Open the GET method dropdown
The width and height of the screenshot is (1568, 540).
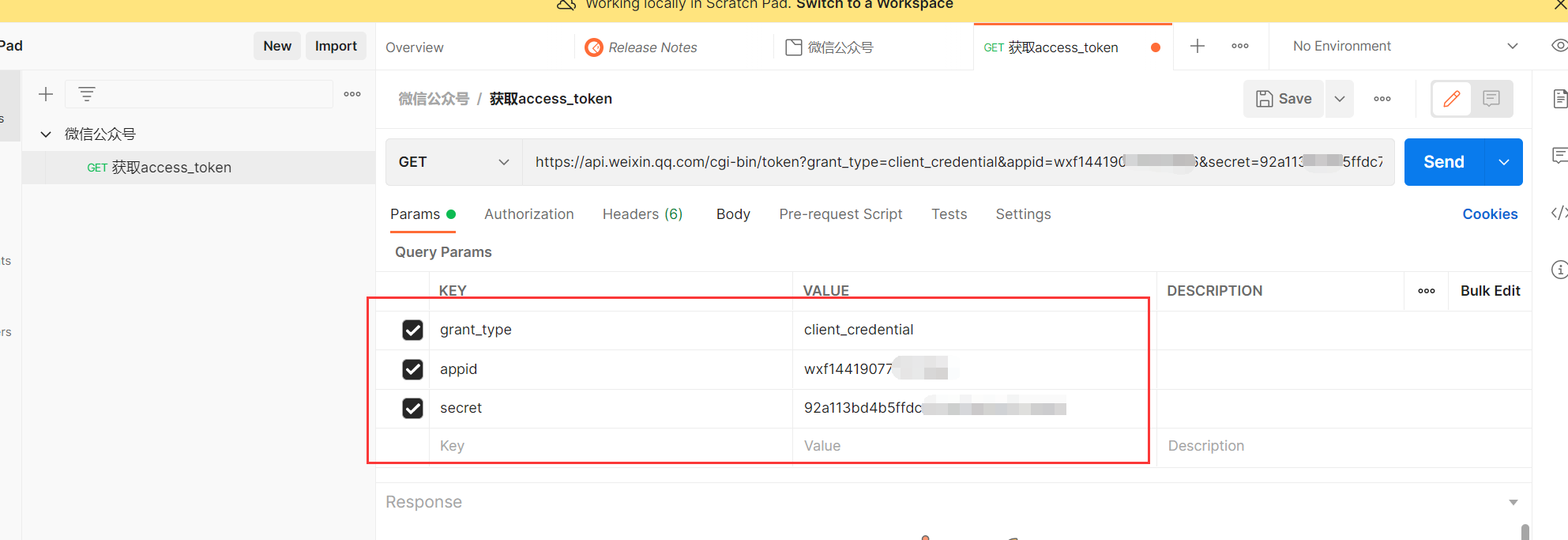coord(453,162)
